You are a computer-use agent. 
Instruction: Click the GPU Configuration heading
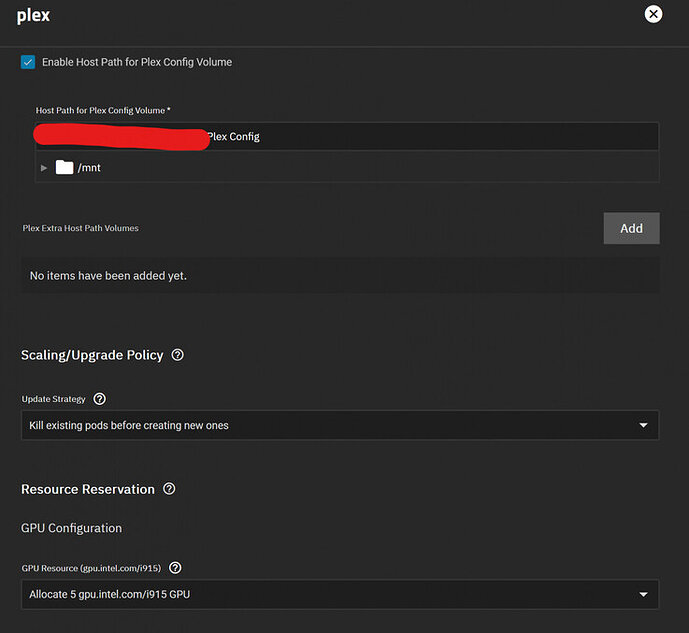pyautogui.click(x=71, y=528)
